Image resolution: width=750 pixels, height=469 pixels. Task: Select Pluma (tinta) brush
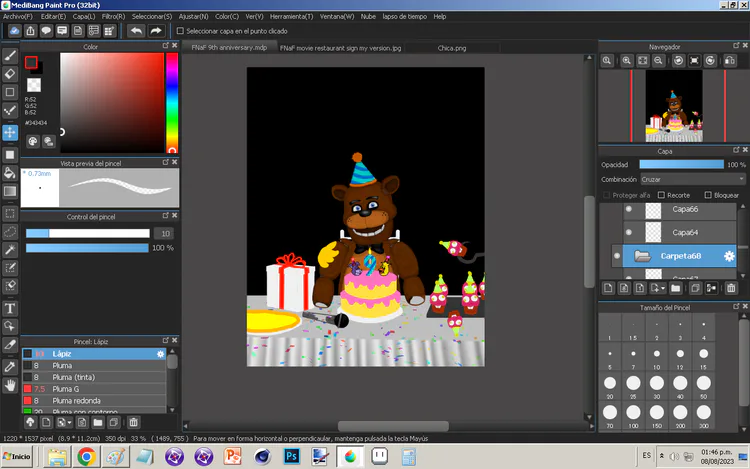(x=94, y=377)
